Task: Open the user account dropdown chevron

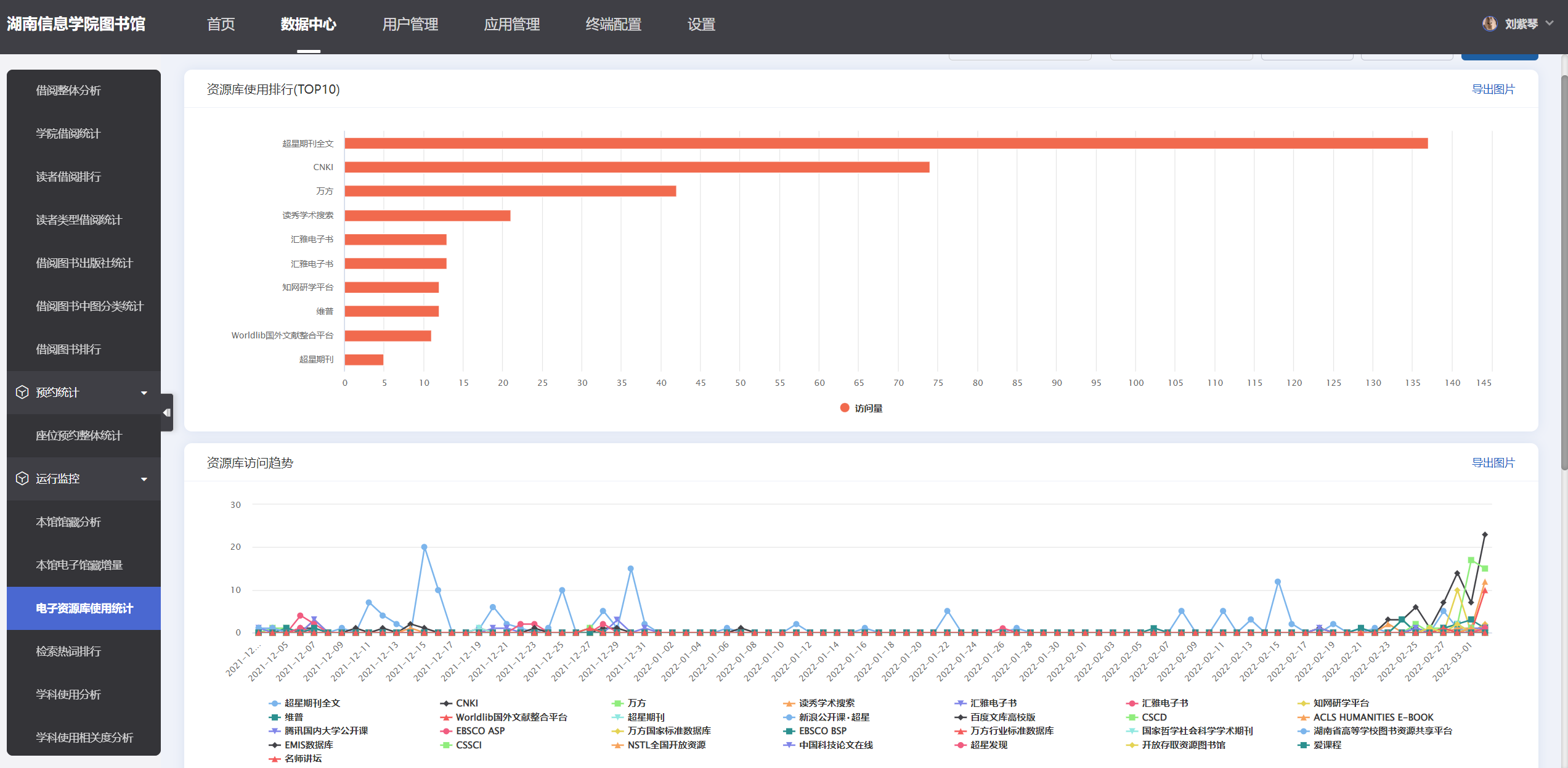Action: coord(1550,23)
